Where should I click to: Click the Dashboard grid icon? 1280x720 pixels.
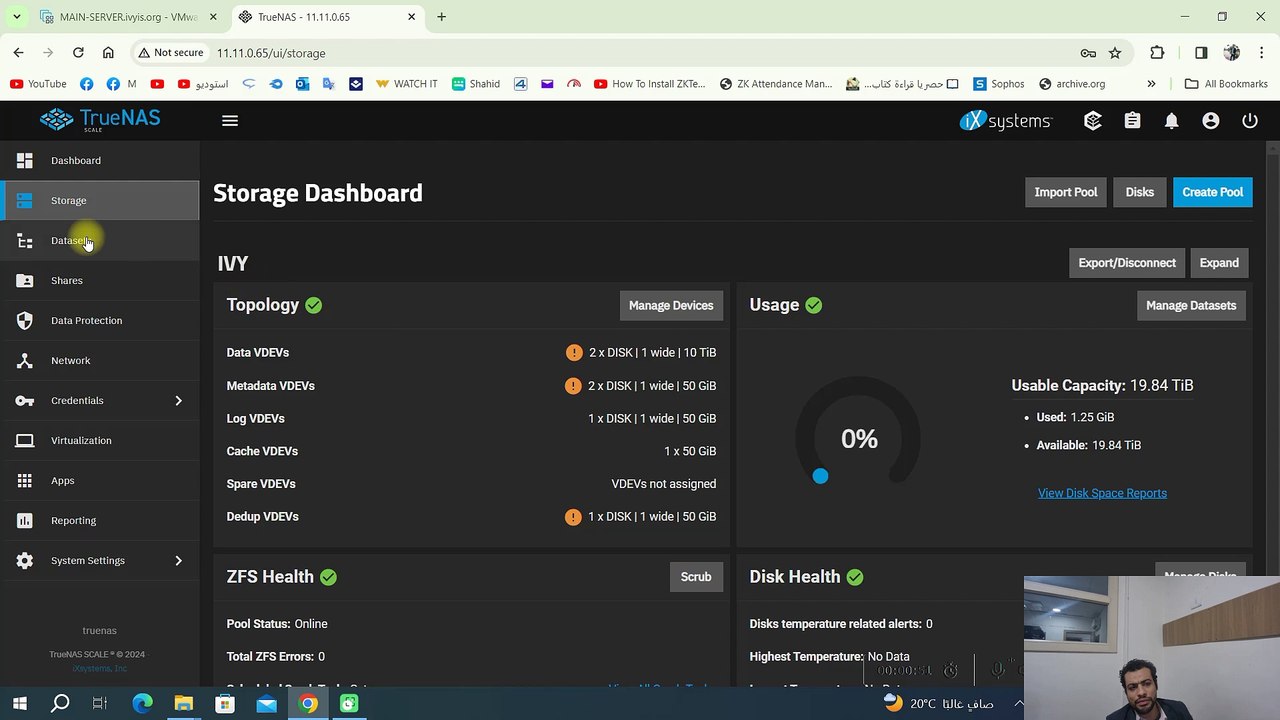tap(25, 160)
